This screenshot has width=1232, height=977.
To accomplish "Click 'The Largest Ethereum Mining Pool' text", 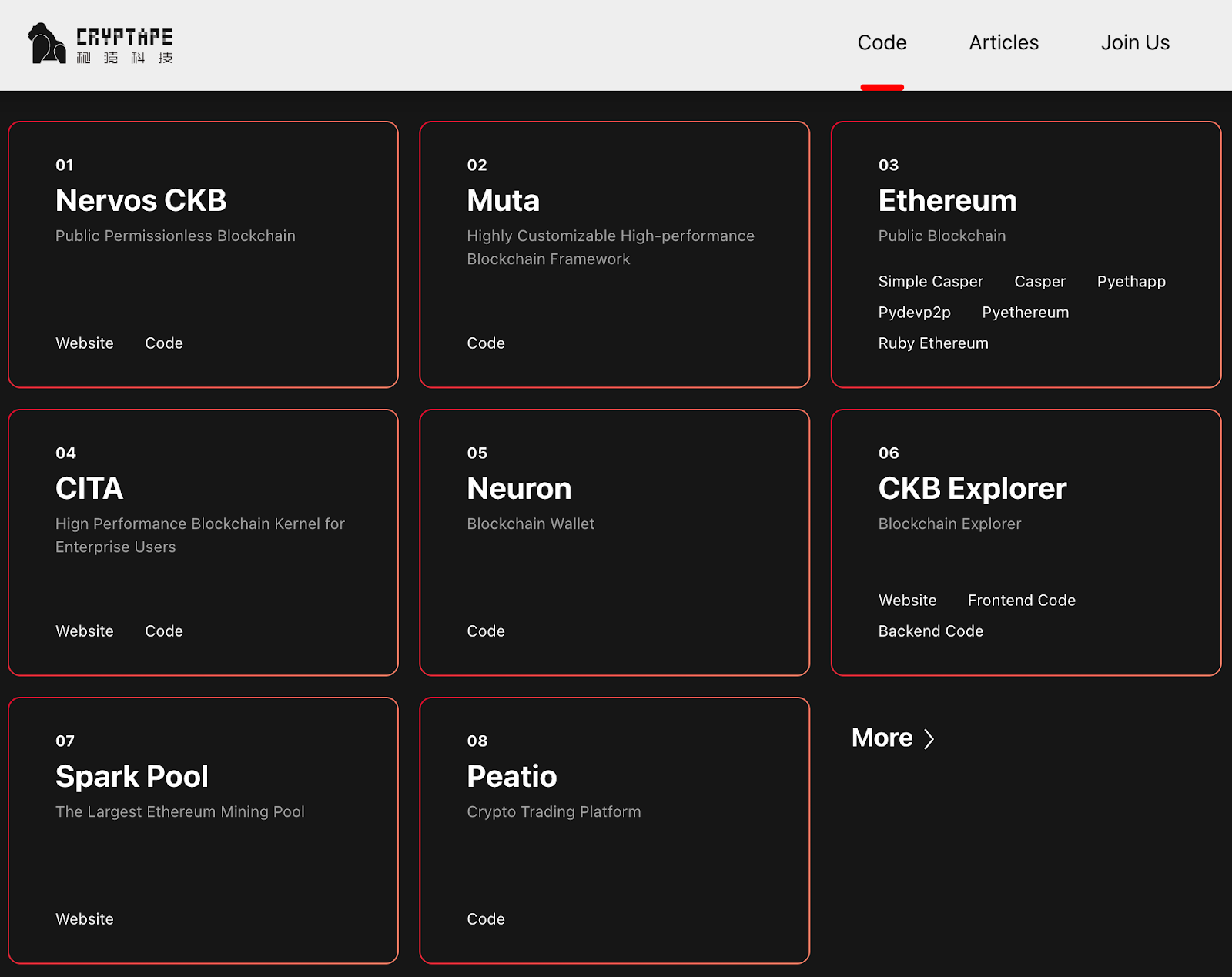I will [180, 812].
